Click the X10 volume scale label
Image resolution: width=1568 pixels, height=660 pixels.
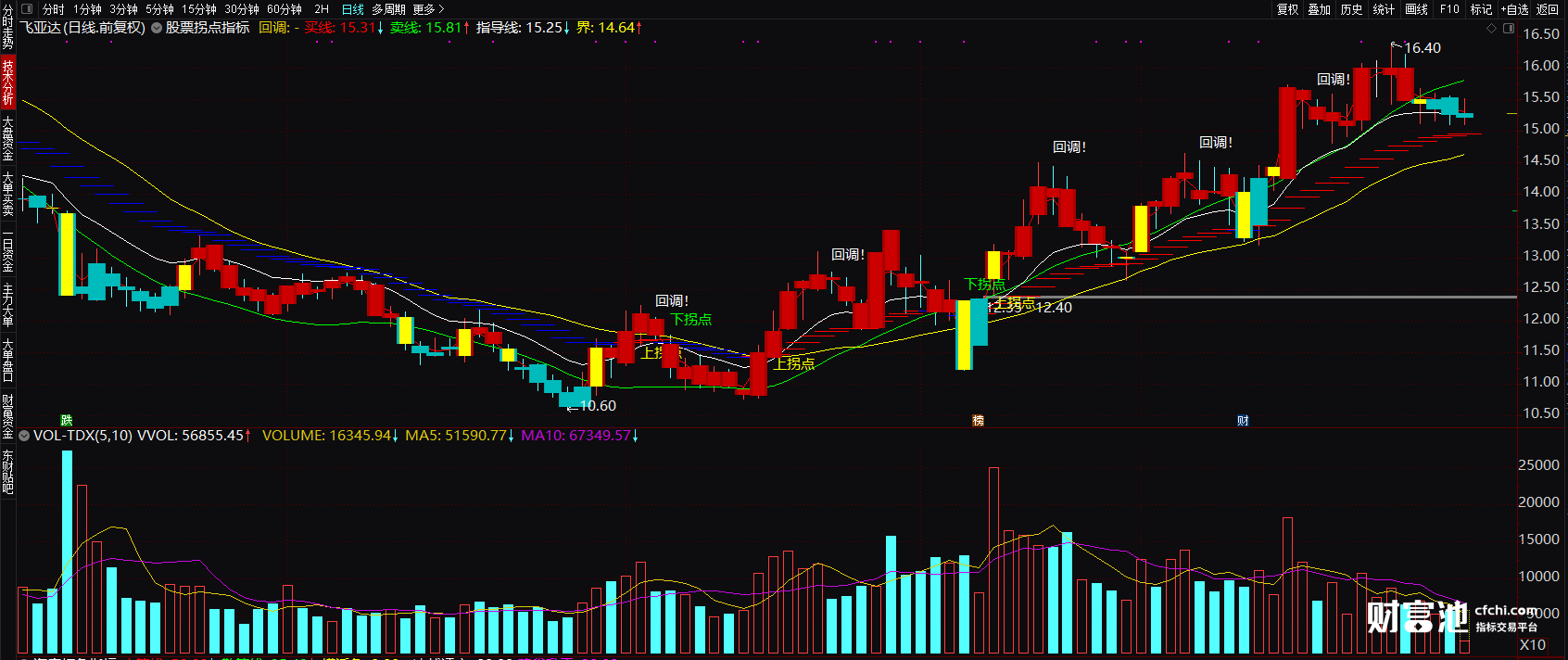[1533, 644]
